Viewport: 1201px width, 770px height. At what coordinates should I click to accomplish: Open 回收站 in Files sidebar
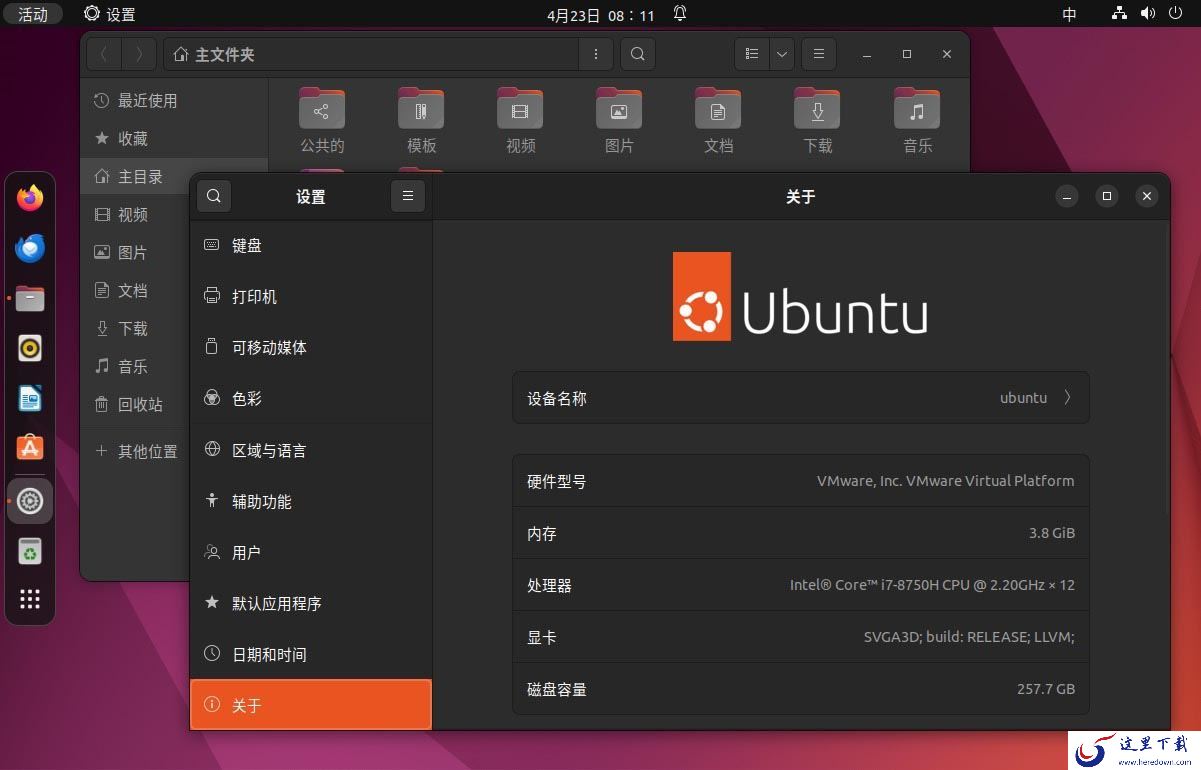click(137, 404)
